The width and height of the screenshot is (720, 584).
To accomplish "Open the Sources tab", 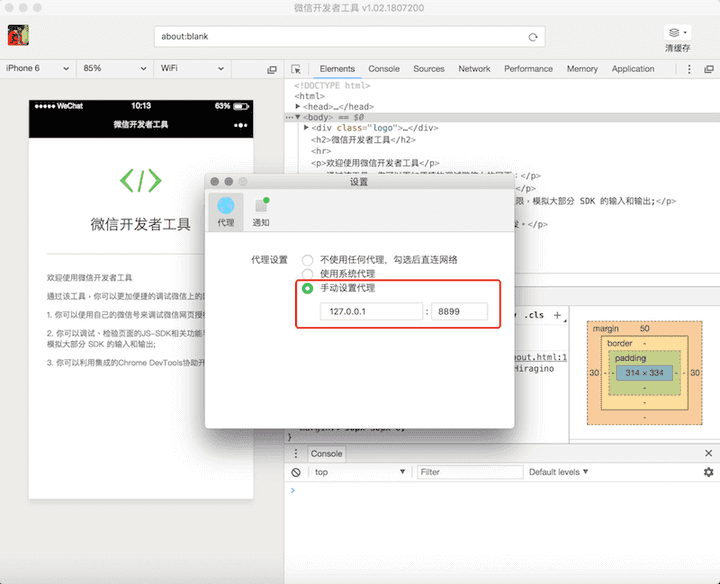I will (x=429, y=69).
